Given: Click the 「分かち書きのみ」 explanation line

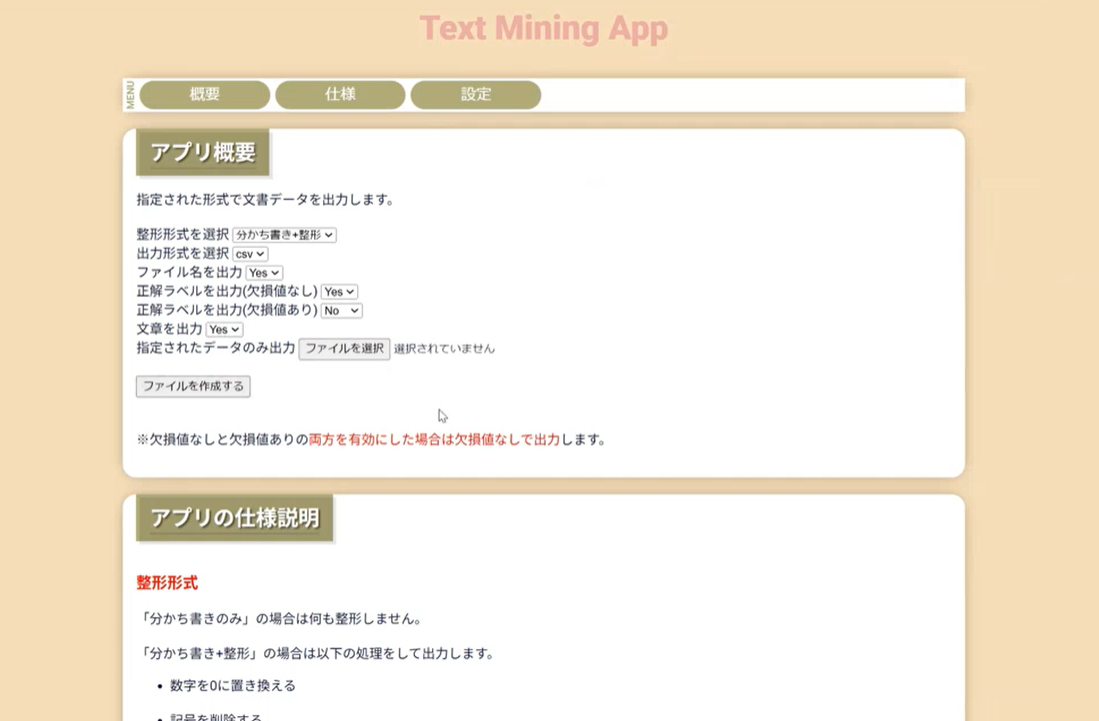Looking at the screenshot, I should (x=280, y=619).
